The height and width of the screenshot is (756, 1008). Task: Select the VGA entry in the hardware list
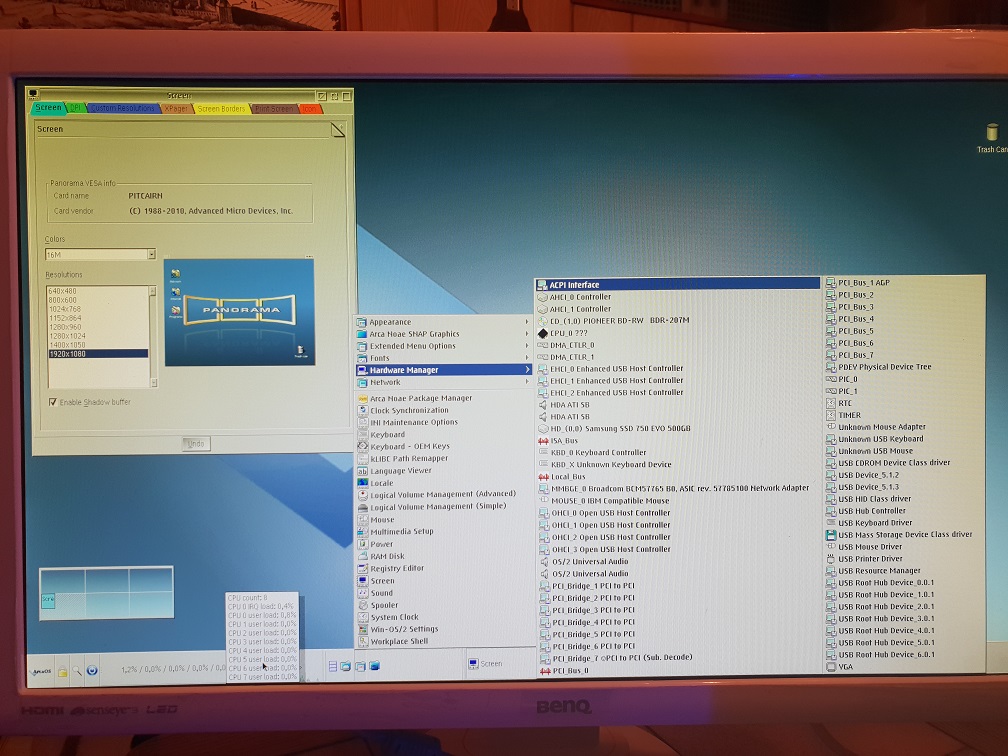[904, 667]
